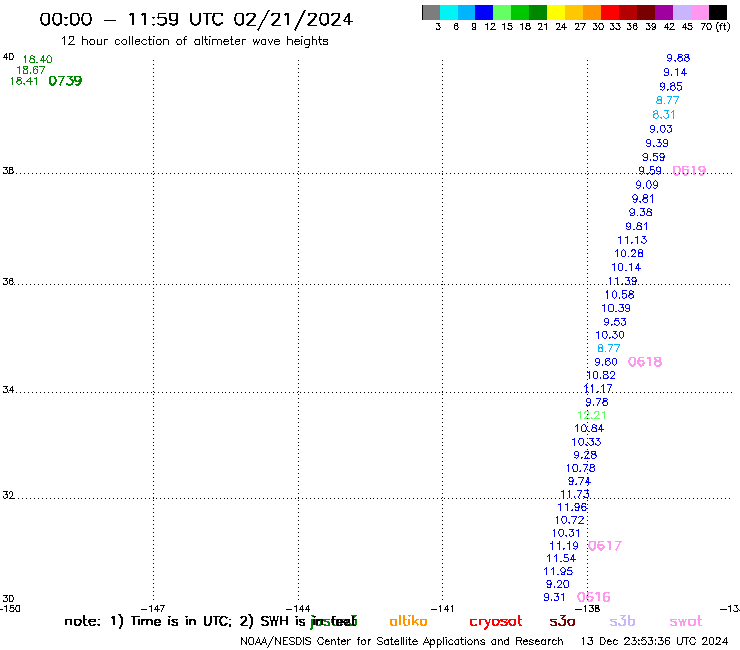Image resolution: width=740 pixels, height=650 pixels.
Task: Click the purple swatch in the color scale
Action: (x=663, y=12)
